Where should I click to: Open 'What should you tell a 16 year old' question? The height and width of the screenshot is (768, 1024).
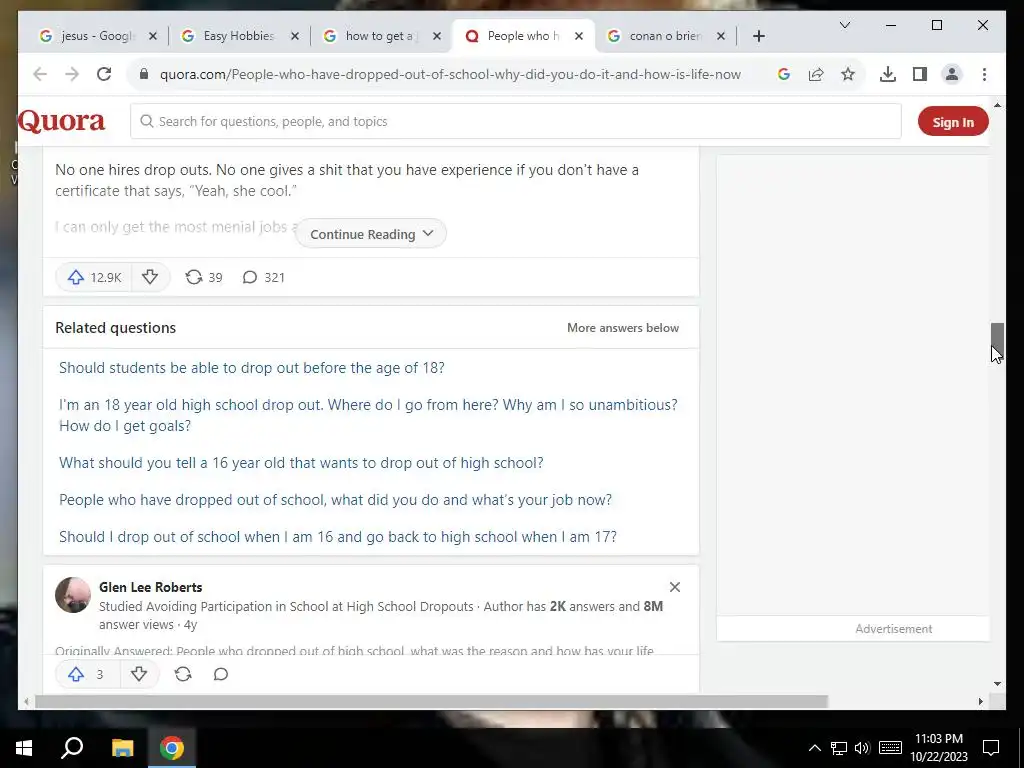pos(301,463)
